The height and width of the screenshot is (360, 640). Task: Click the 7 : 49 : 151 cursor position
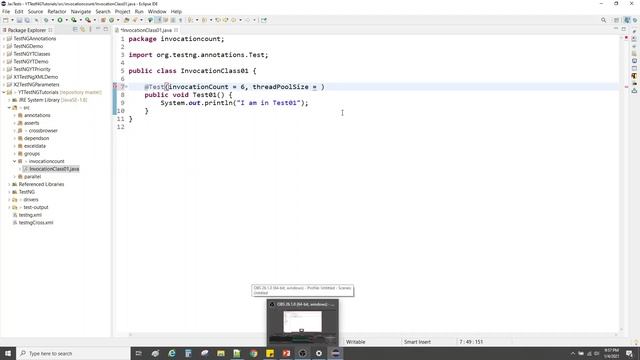coord(471,342)
